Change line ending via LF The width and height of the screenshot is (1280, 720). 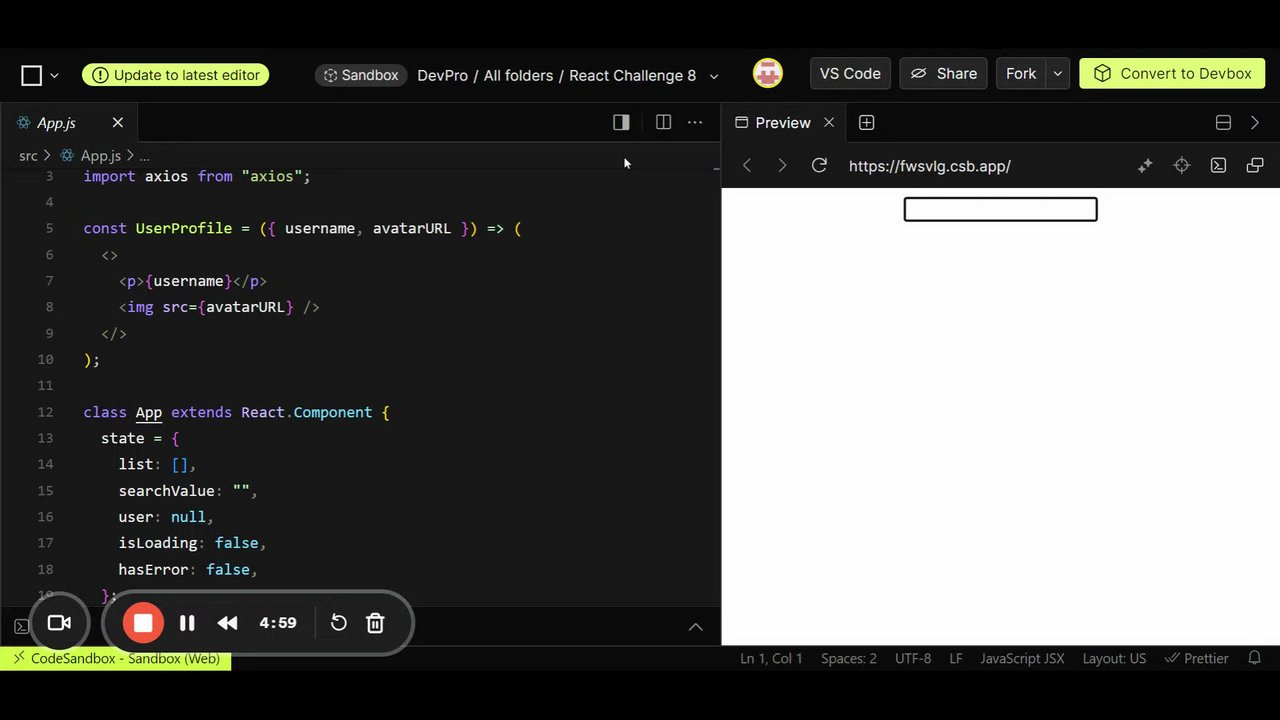[x=956, y=658]
